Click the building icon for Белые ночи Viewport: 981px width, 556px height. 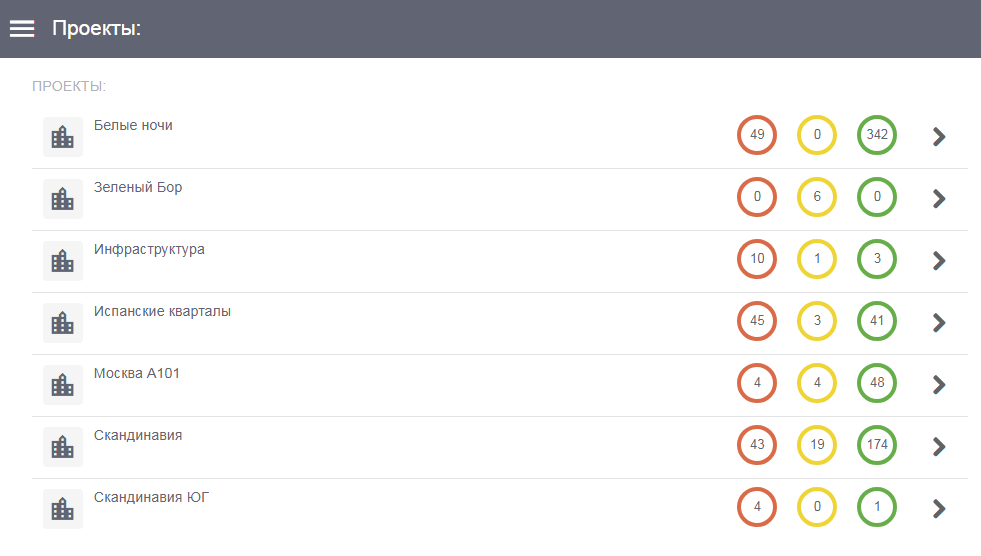pyautogui.click(x=63, y=137)
